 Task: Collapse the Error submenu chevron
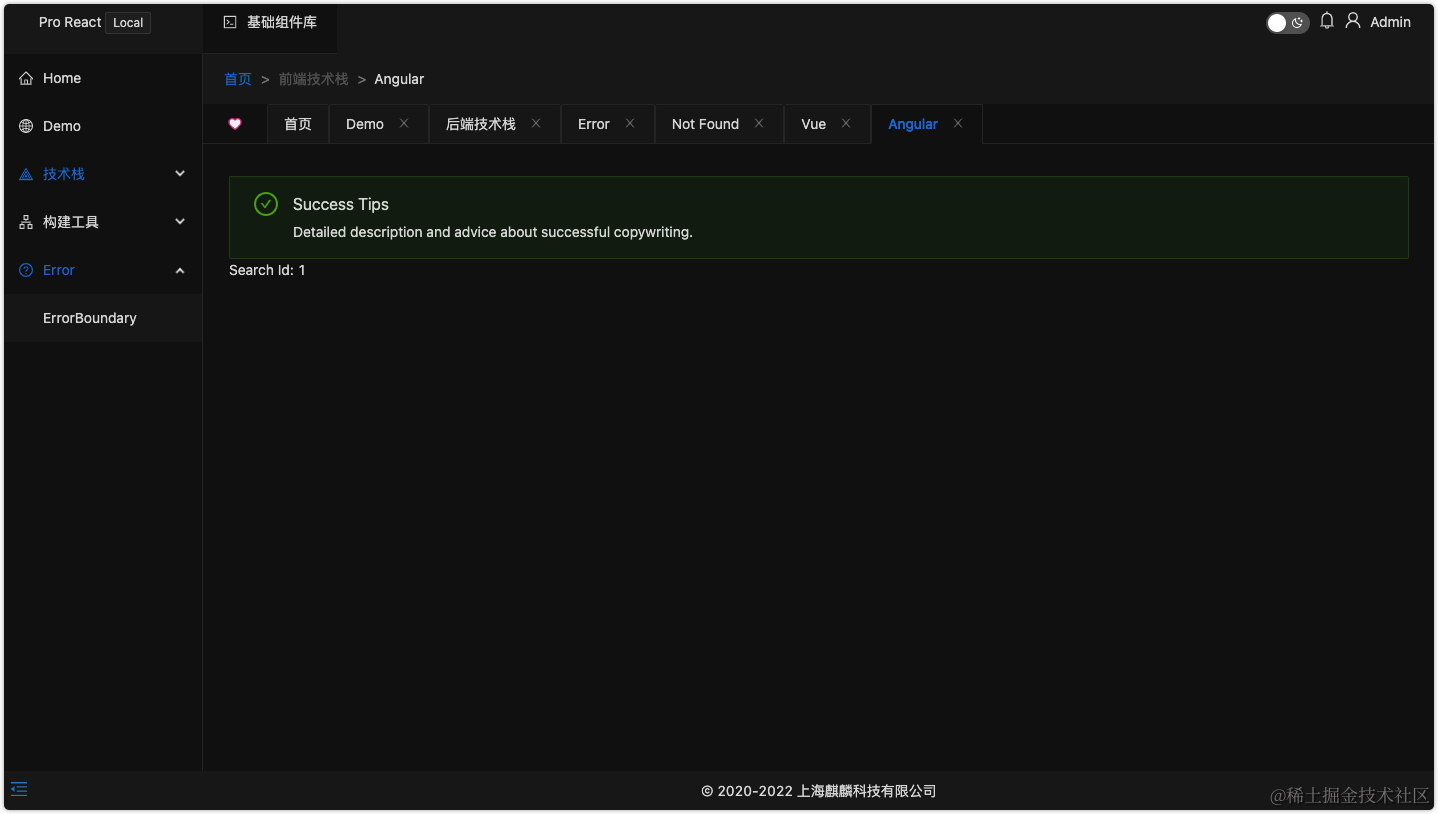tap(180, 270)
